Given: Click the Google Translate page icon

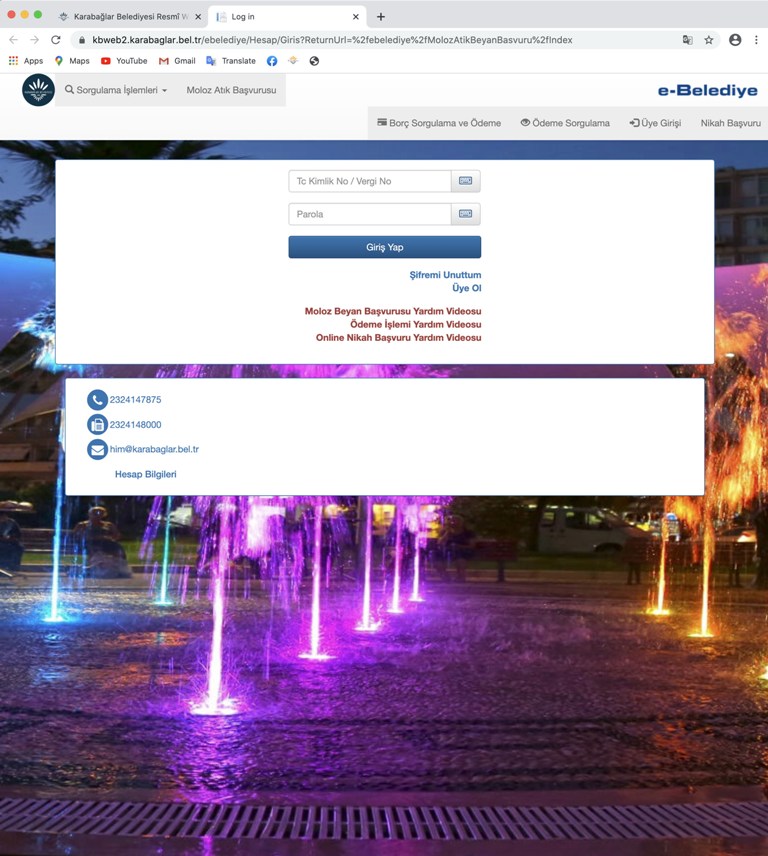Looking at the screenshot, I should 688,40.
